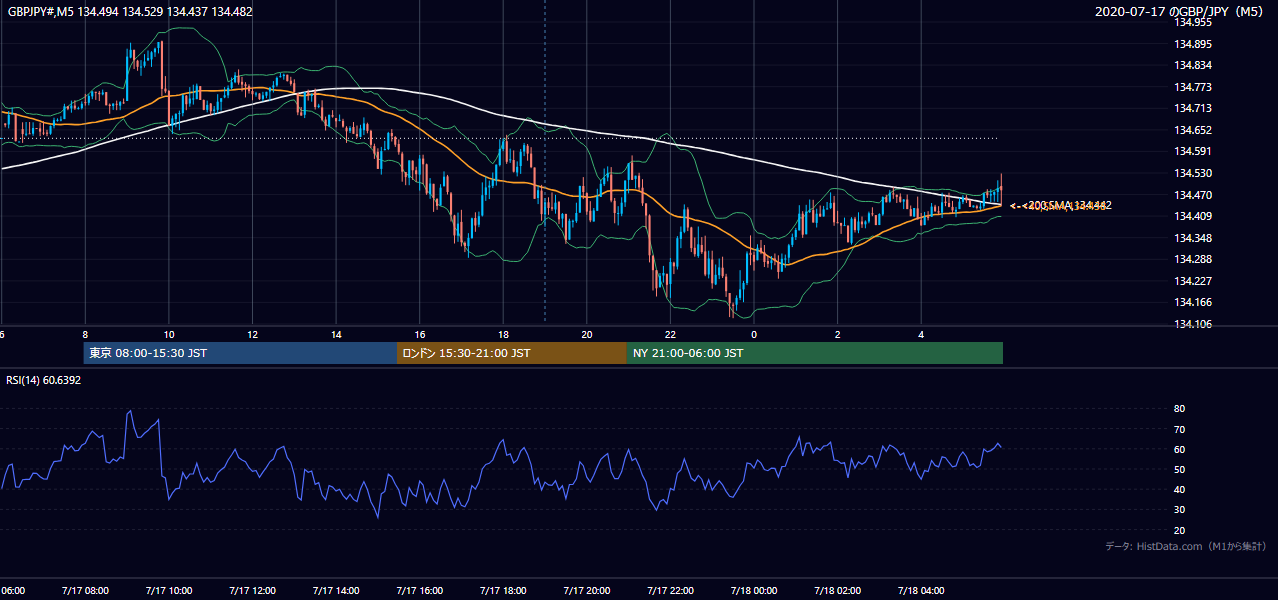1278x600 pixels.
Task: Click the 7/17 18:00 date label
Action: [x=503, y=590]
